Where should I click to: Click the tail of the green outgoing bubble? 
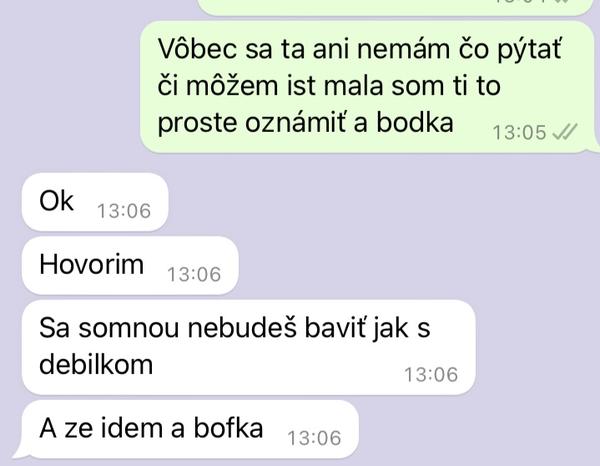[x=594, y=148]
